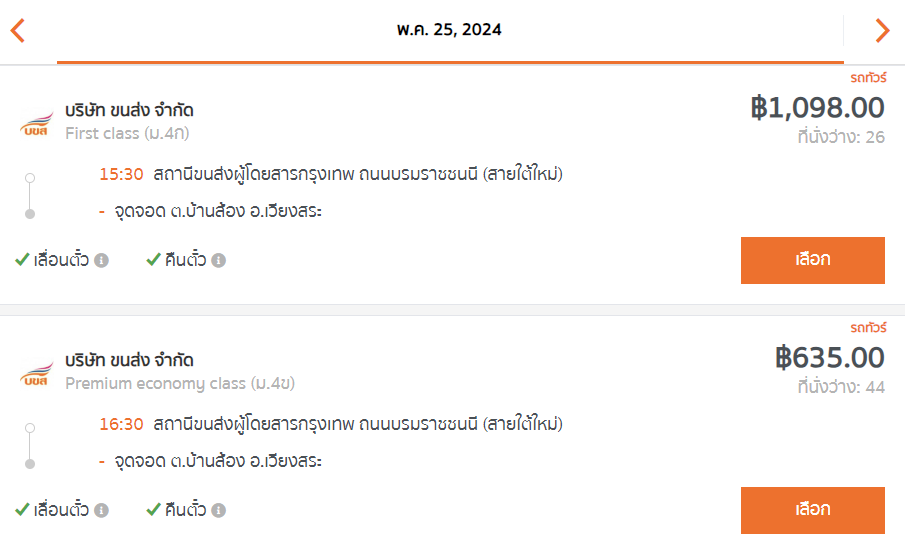Screen dimensions: 905x546
Task: Click the 16:30 departure time
Action: coord(121,424)
